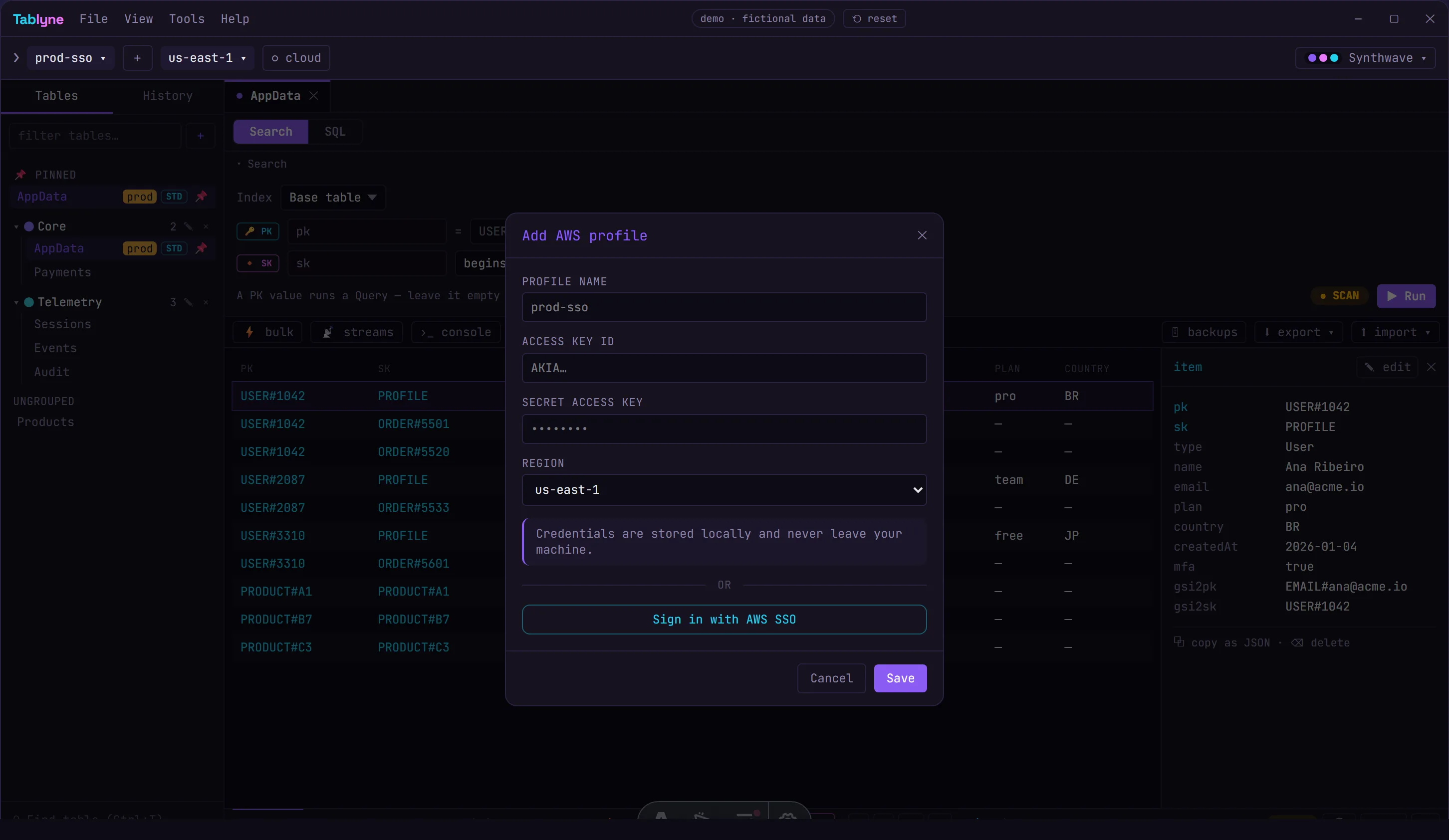Click the ORDER#5601 cell in the results
1449x840 pixels.
414,564
